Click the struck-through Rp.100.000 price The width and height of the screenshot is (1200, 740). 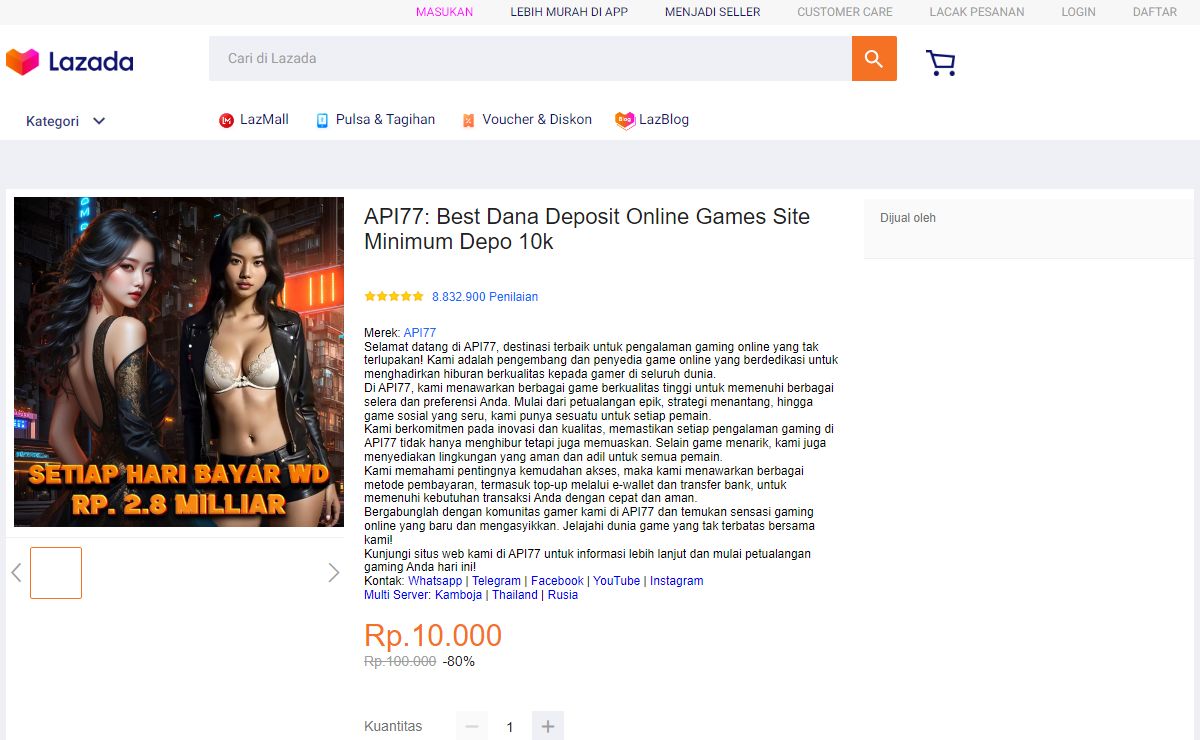tap(400, 662)
